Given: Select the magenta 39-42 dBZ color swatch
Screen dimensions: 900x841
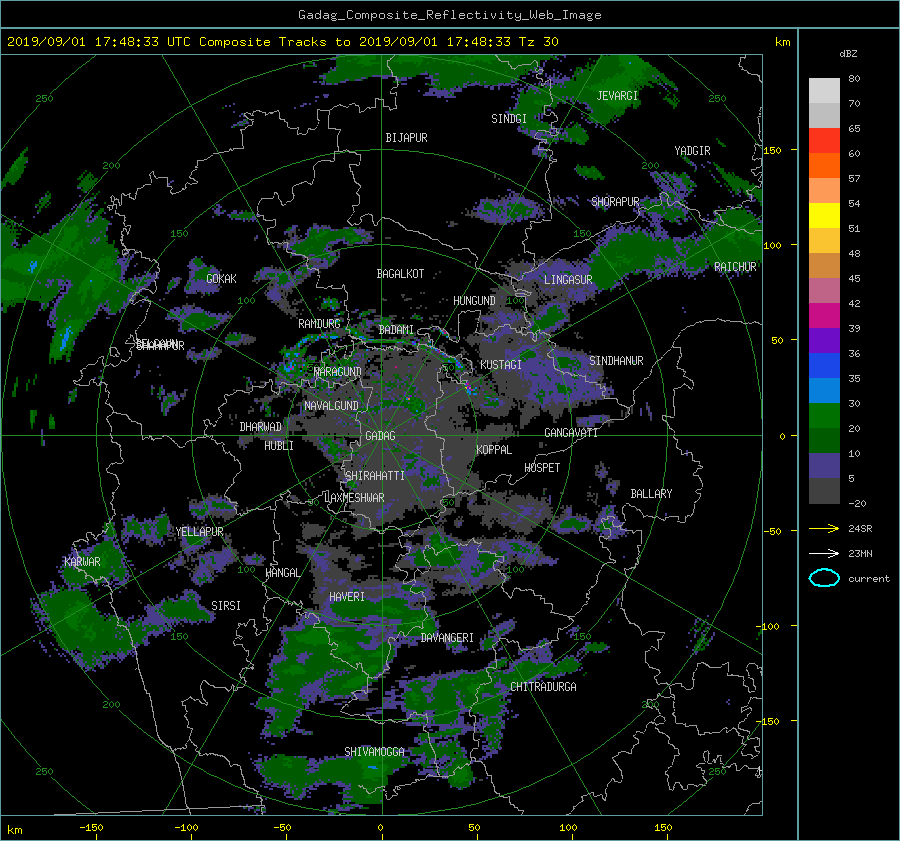Looking at the screenshot, I should [824, 315].
